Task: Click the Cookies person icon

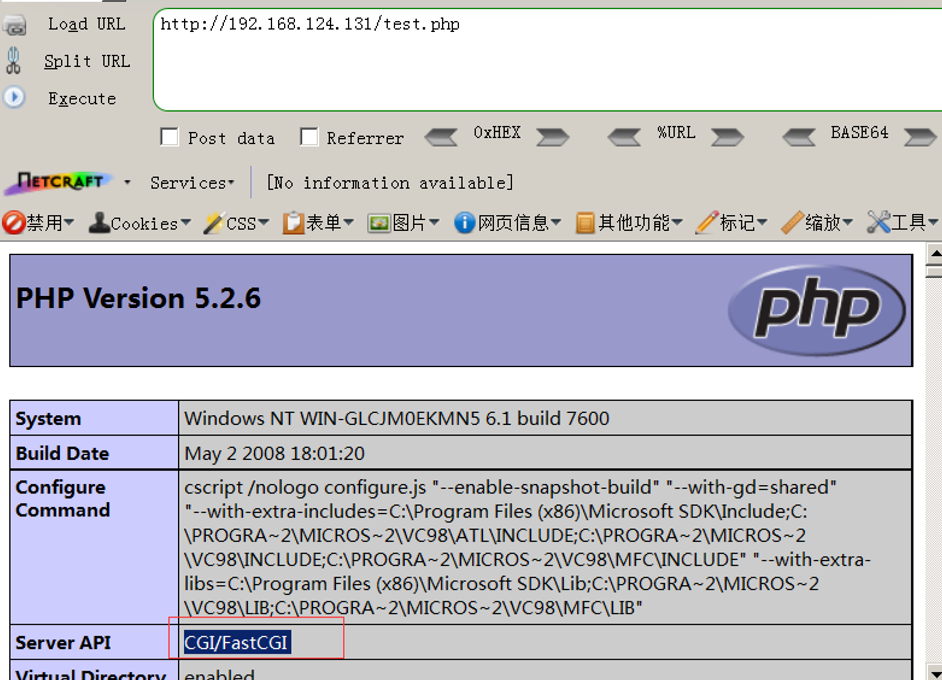Action: click(x=99, y=223)
